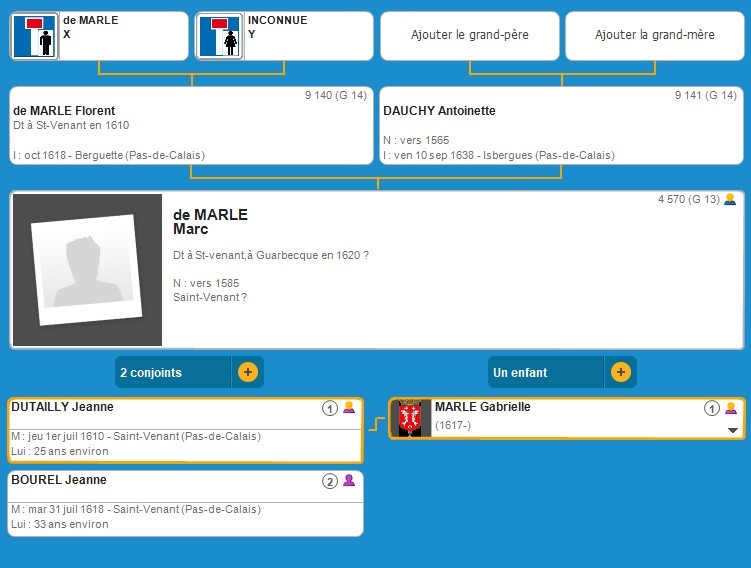This screenshot has height=568, width=751.
Task: Open mother DAUCHY Antoinette's card
Action: point(560,125)
